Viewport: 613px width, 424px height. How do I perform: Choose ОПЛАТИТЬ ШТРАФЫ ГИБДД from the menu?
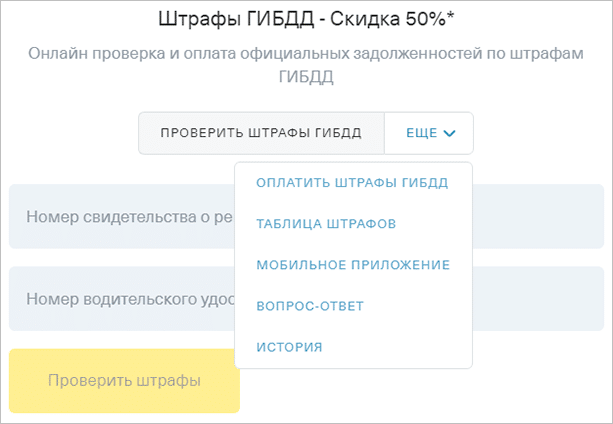click(352, 182)
